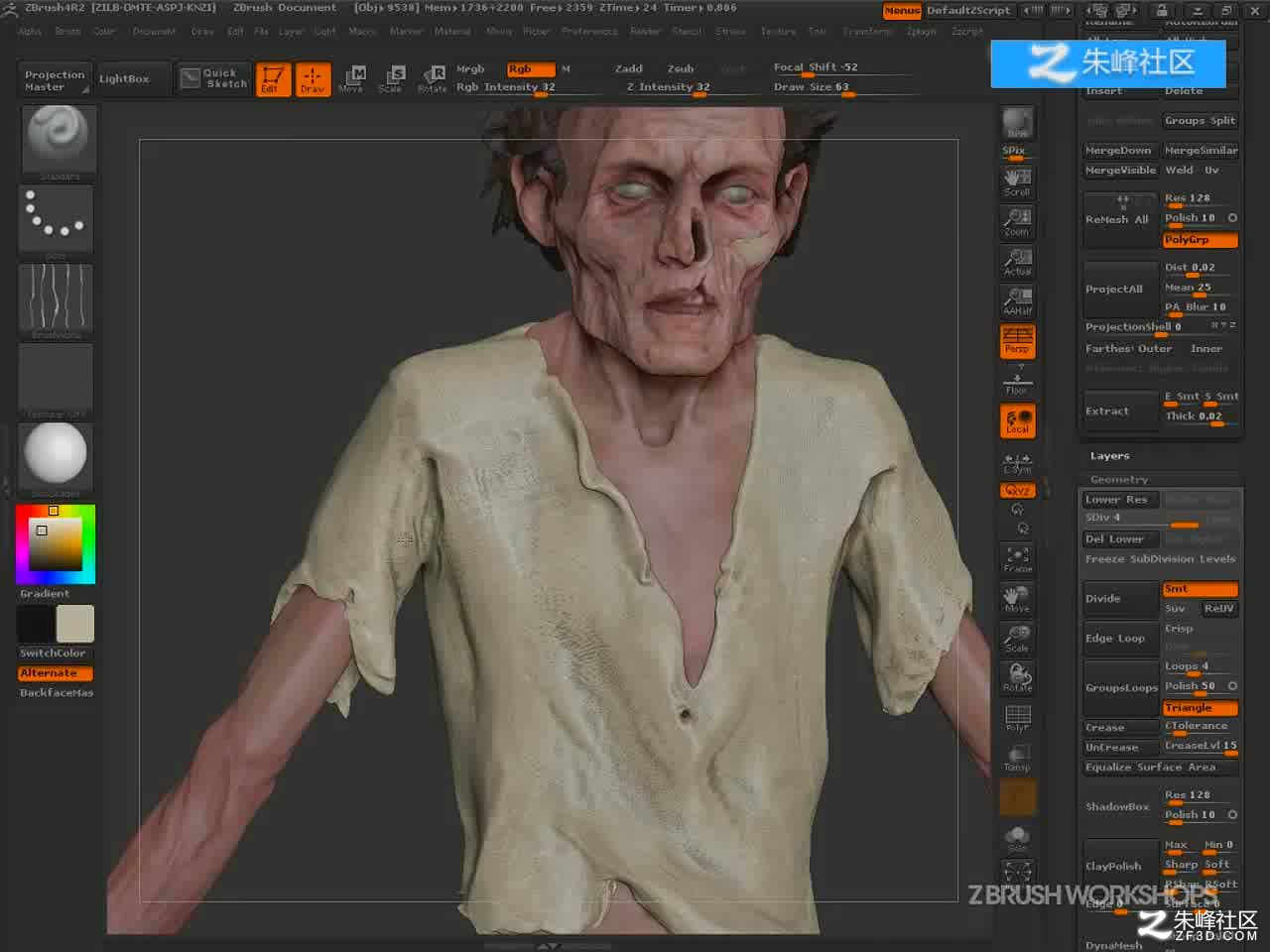
Task: Click the SwitchColor button
Action: [56, 654]
